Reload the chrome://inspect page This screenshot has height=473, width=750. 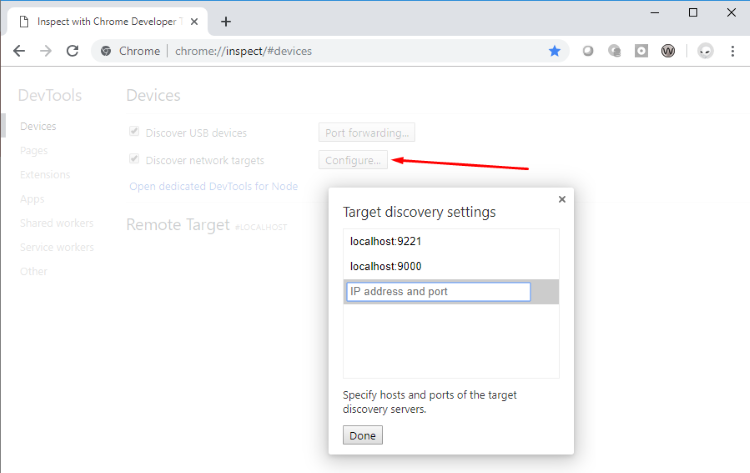coord(72,51)
